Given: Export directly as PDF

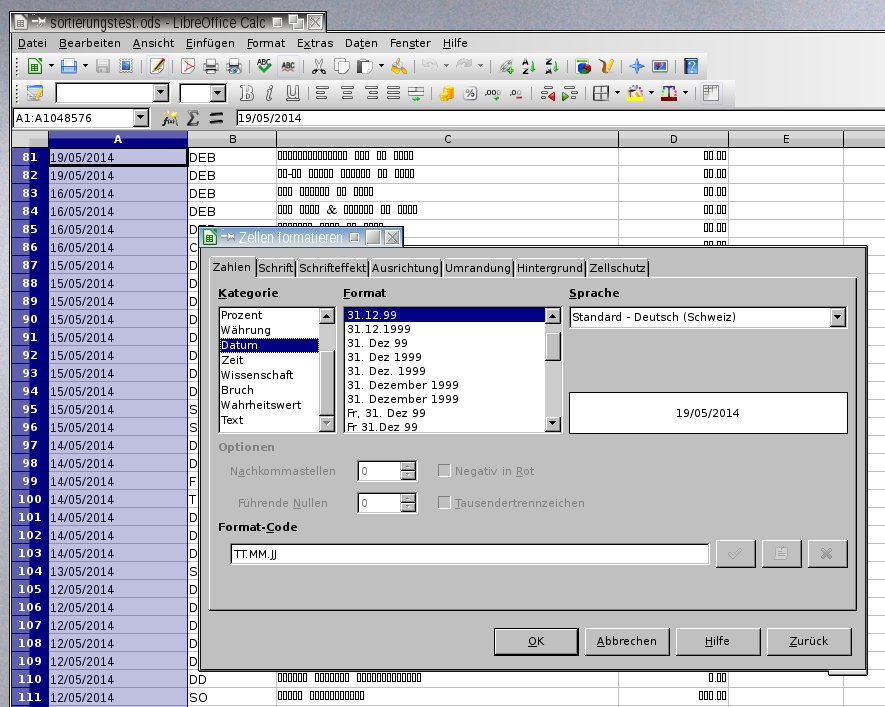Looking at the screenshot, I should click(x=188, y=66).
